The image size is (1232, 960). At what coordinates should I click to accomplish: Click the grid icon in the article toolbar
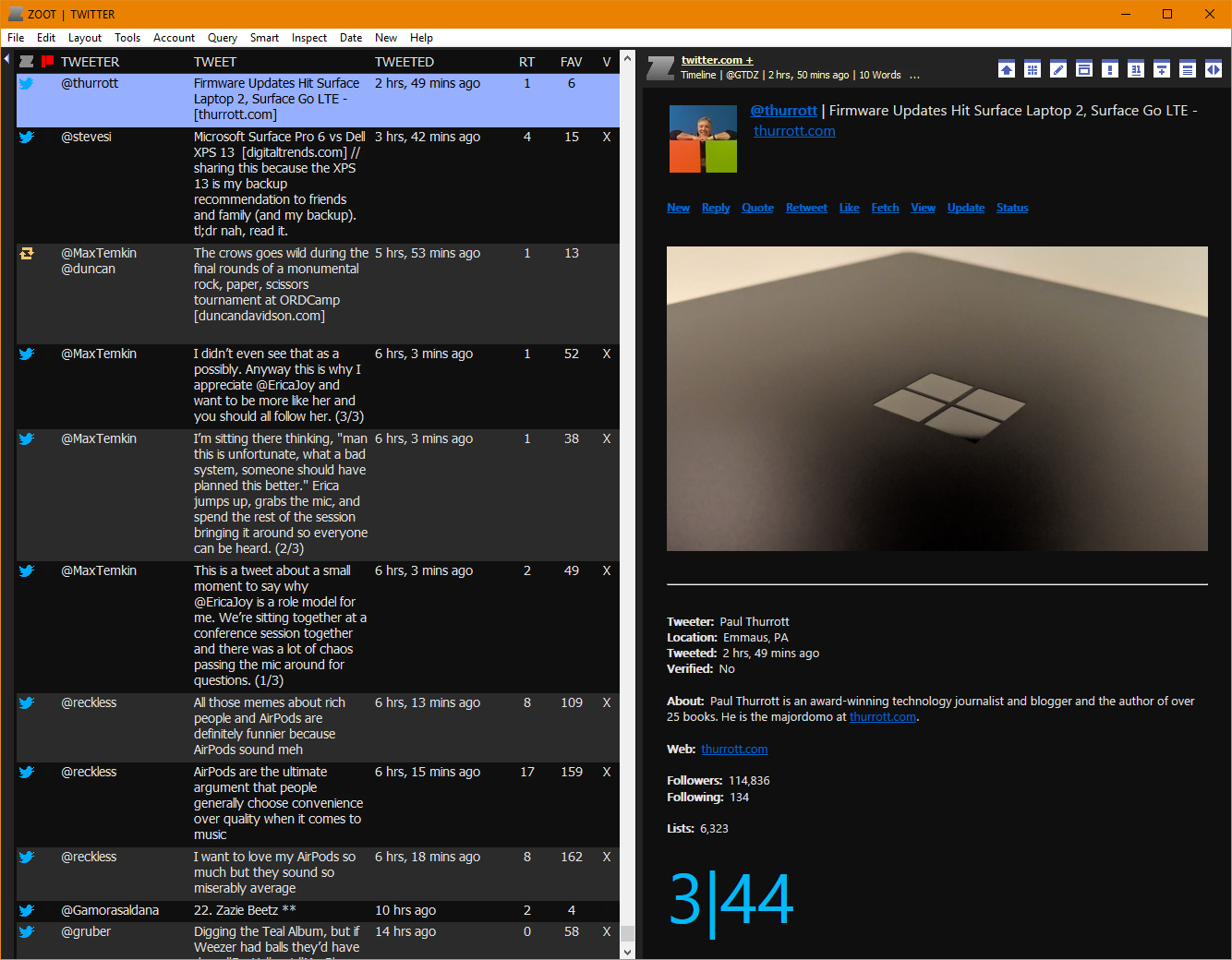pos(1033,69)
